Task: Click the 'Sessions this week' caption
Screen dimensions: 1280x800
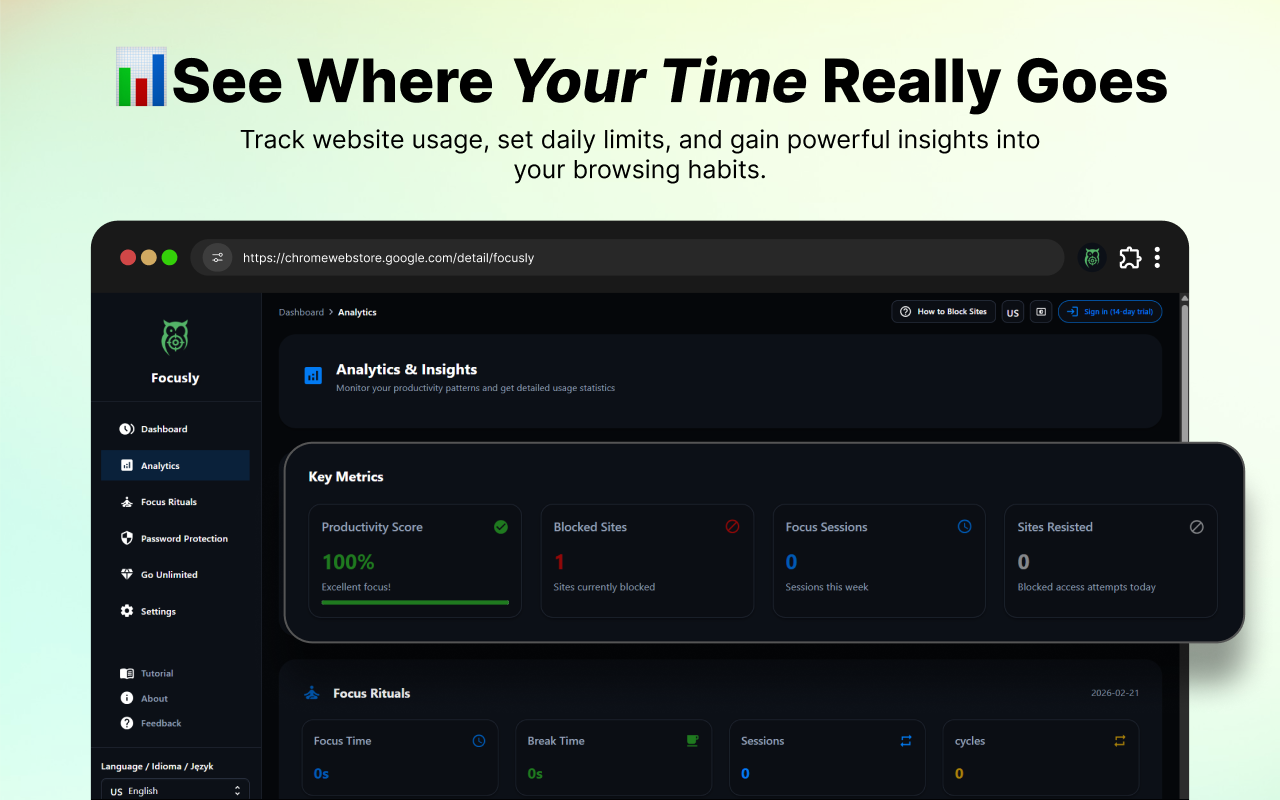Action: (x=827, y=587)
